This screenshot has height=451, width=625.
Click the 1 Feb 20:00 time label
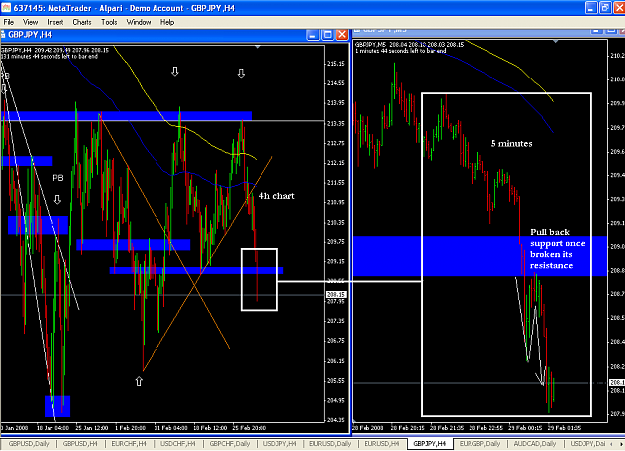tap(130, 428)
